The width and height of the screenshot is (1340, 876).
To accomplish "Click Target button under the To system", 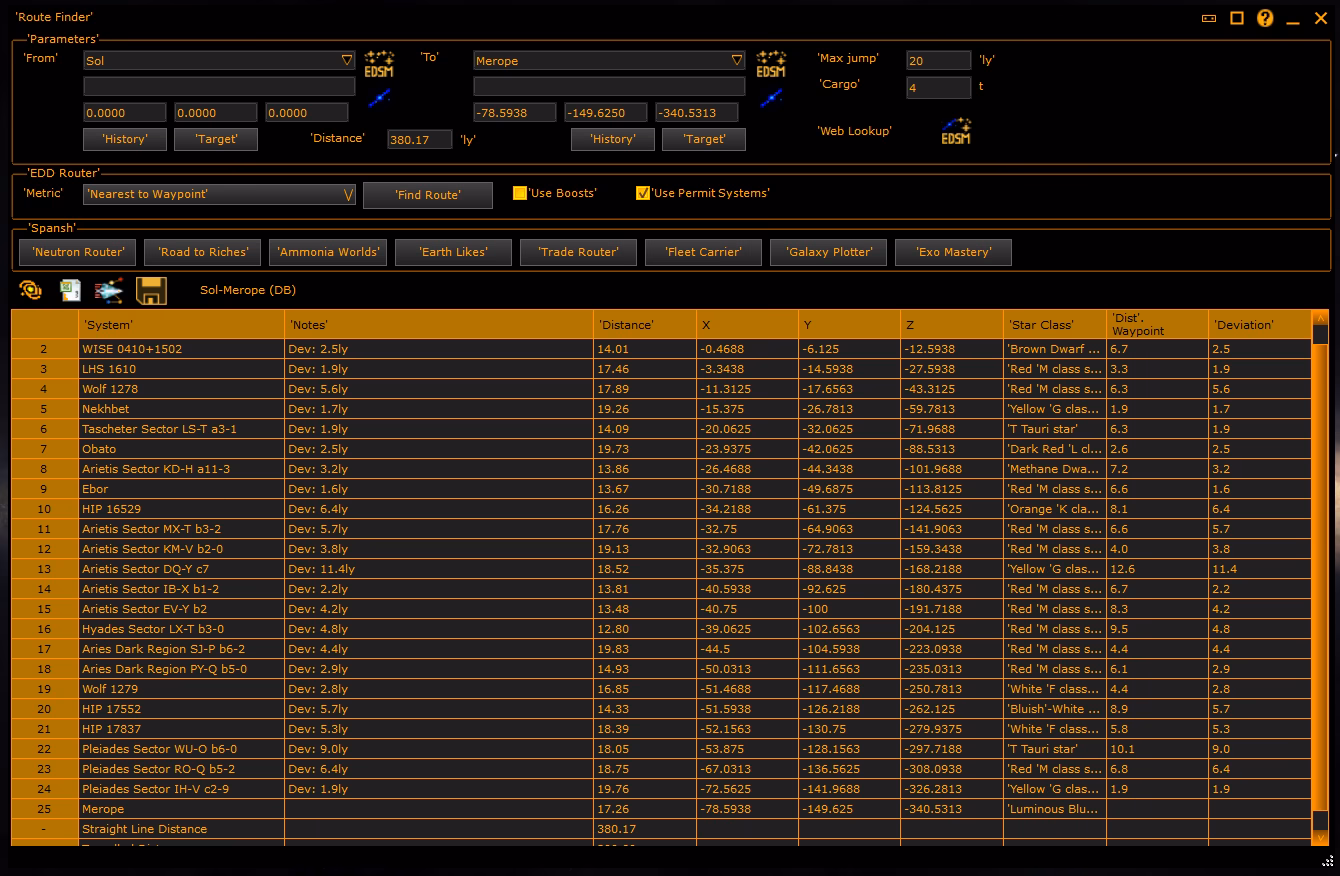I will [x=704, y=139].
